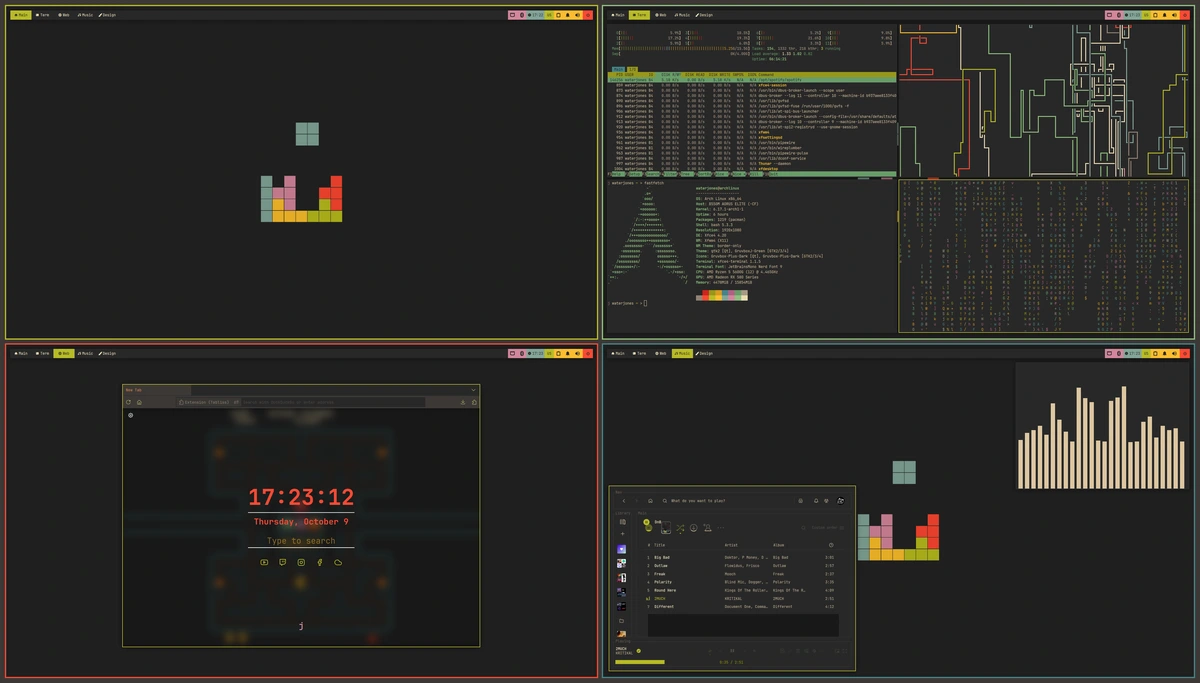Open the Instagram shortcut below the clock

(x=300, y=563)
